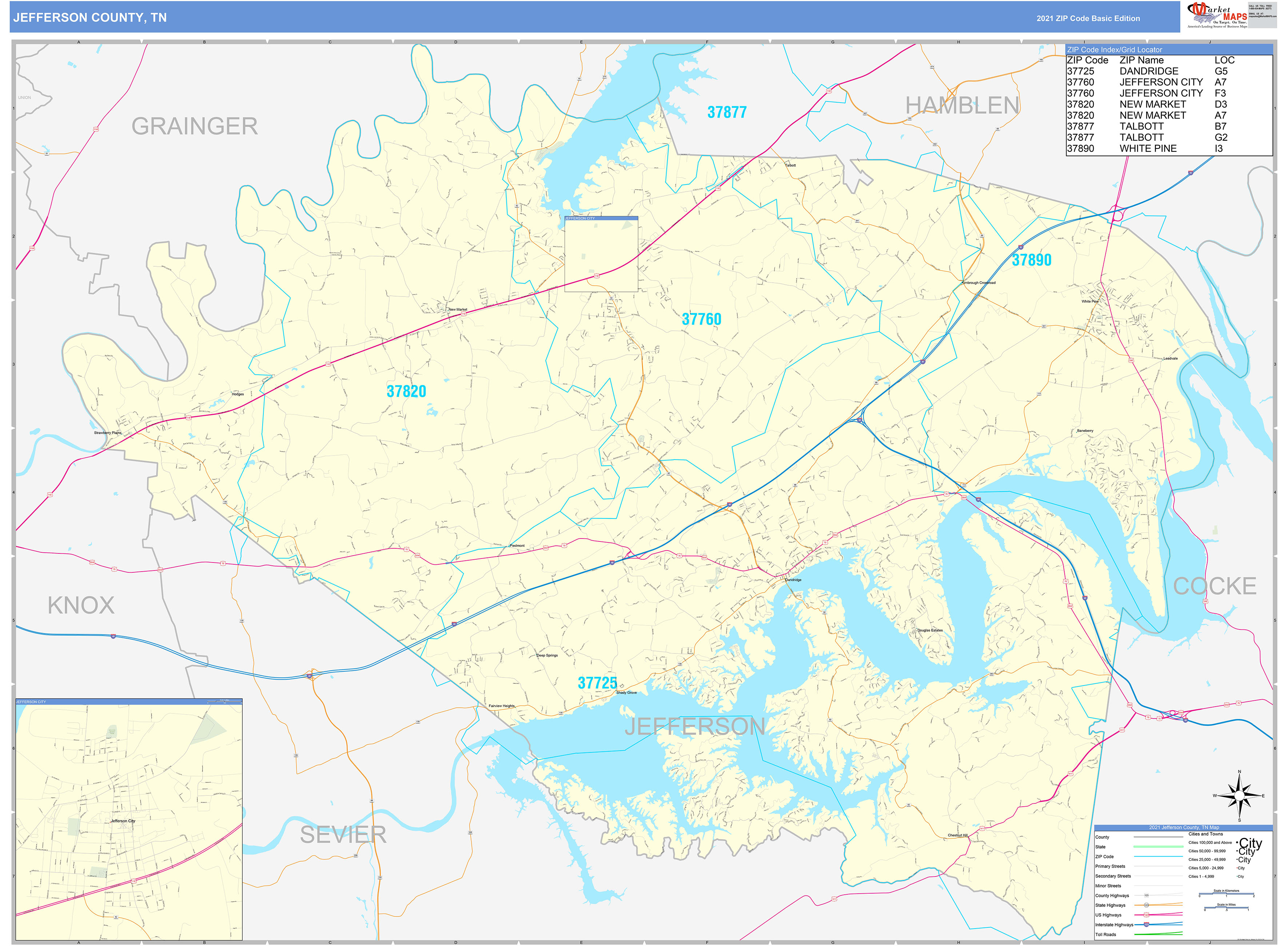The width and height of the screenshot is (1288, 946).
Task: Click the Interstate Highways shield symbol in legend
Action: [1147, 925]
